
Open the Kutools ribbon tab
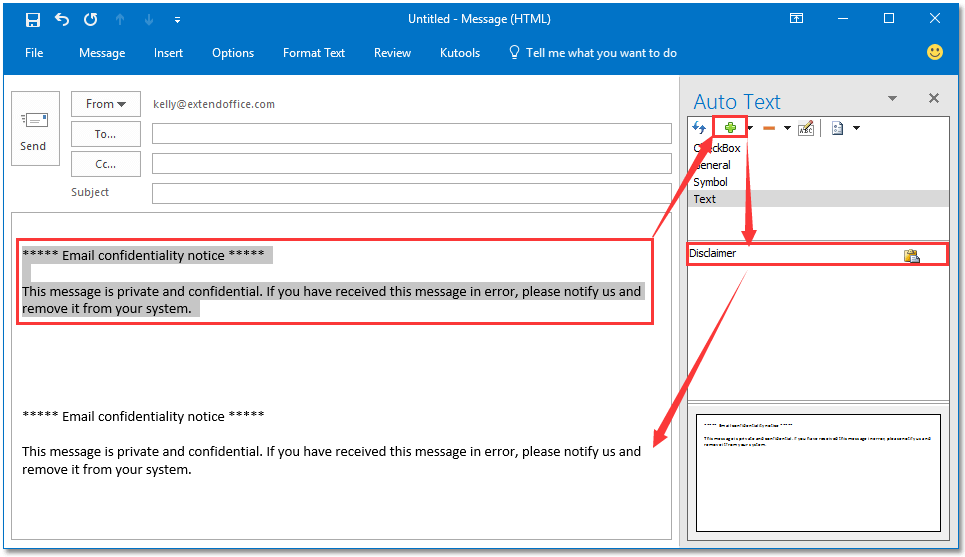[460, 53]
